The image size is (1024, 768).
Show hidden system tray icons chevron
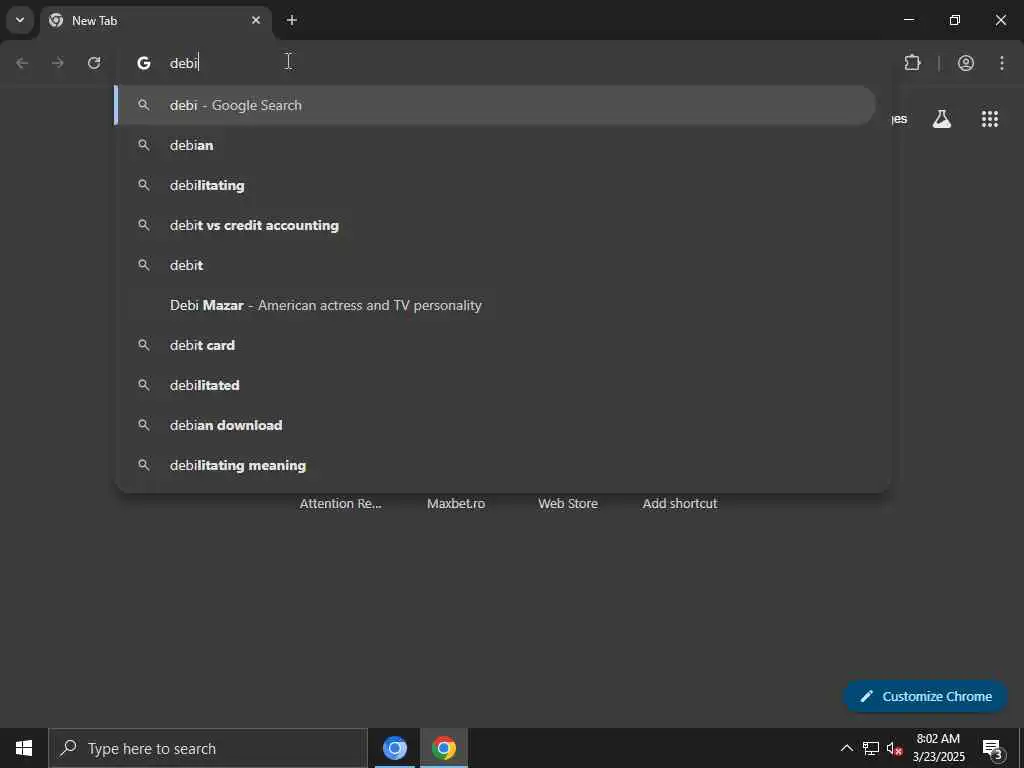point(846,748)
